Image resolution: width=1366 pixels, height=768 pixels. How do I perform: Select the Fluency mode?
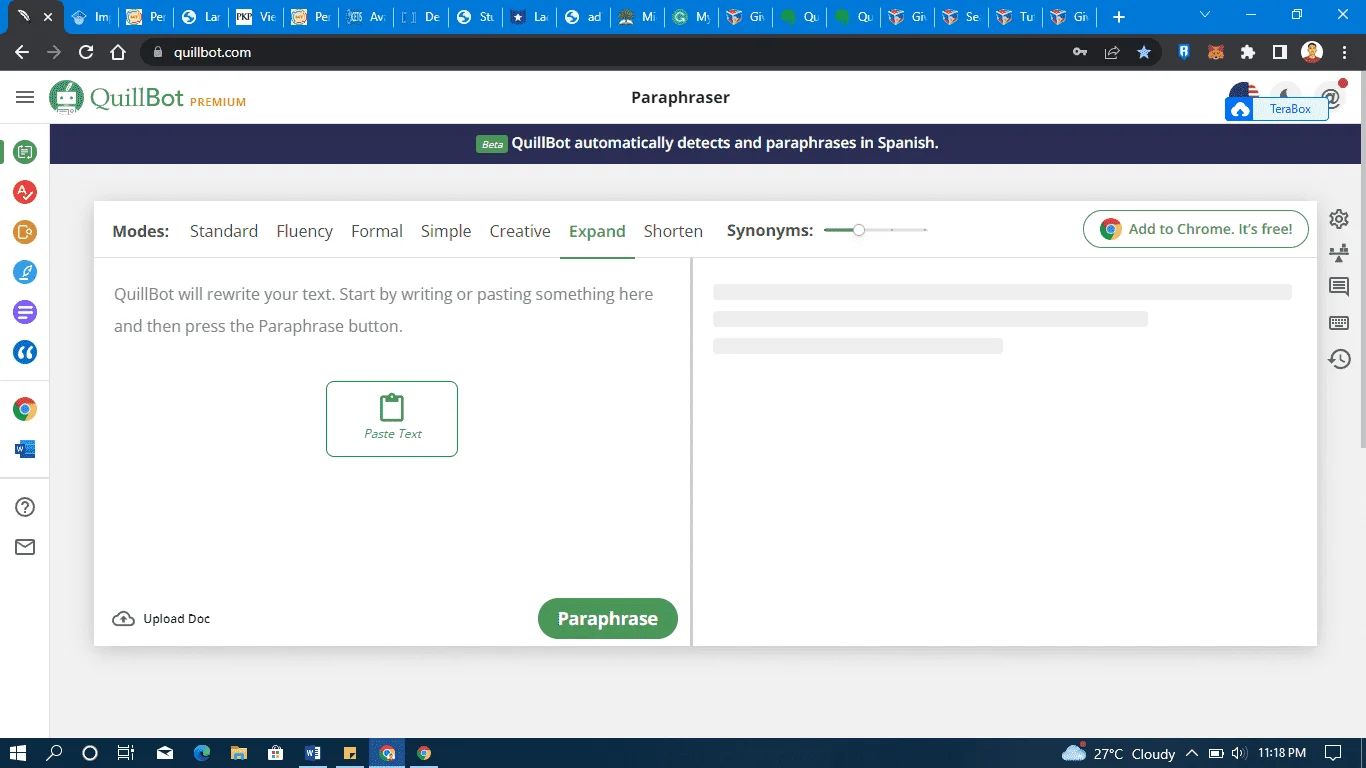click(x=304, y=231)
